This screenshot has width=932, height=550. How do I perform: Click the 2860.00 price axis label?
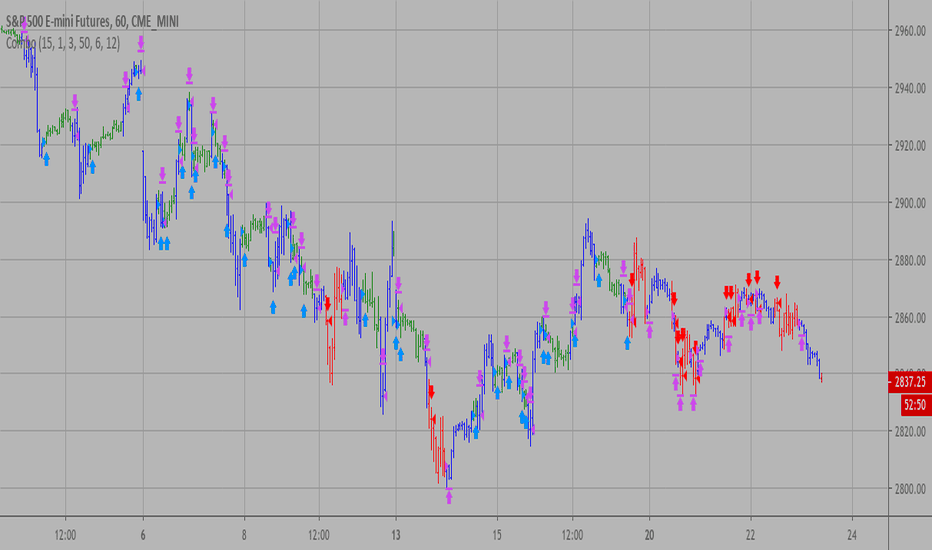coord(910,318)
